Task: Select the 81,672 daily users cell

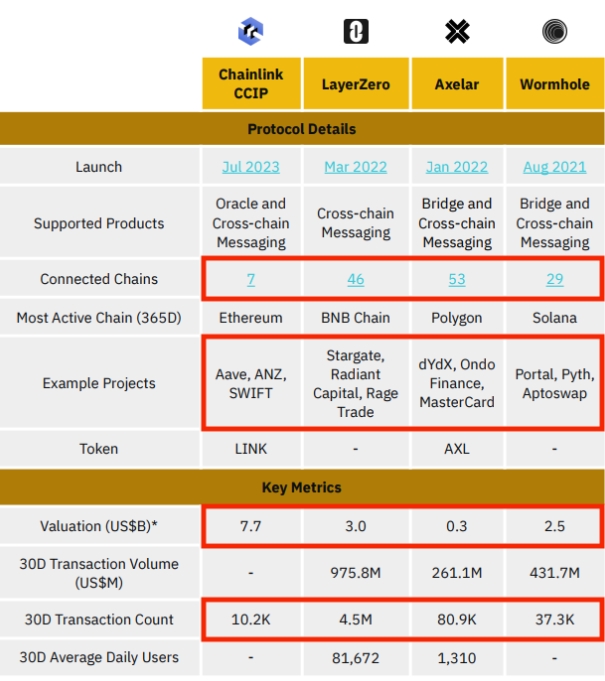Action: pos(356,658)
